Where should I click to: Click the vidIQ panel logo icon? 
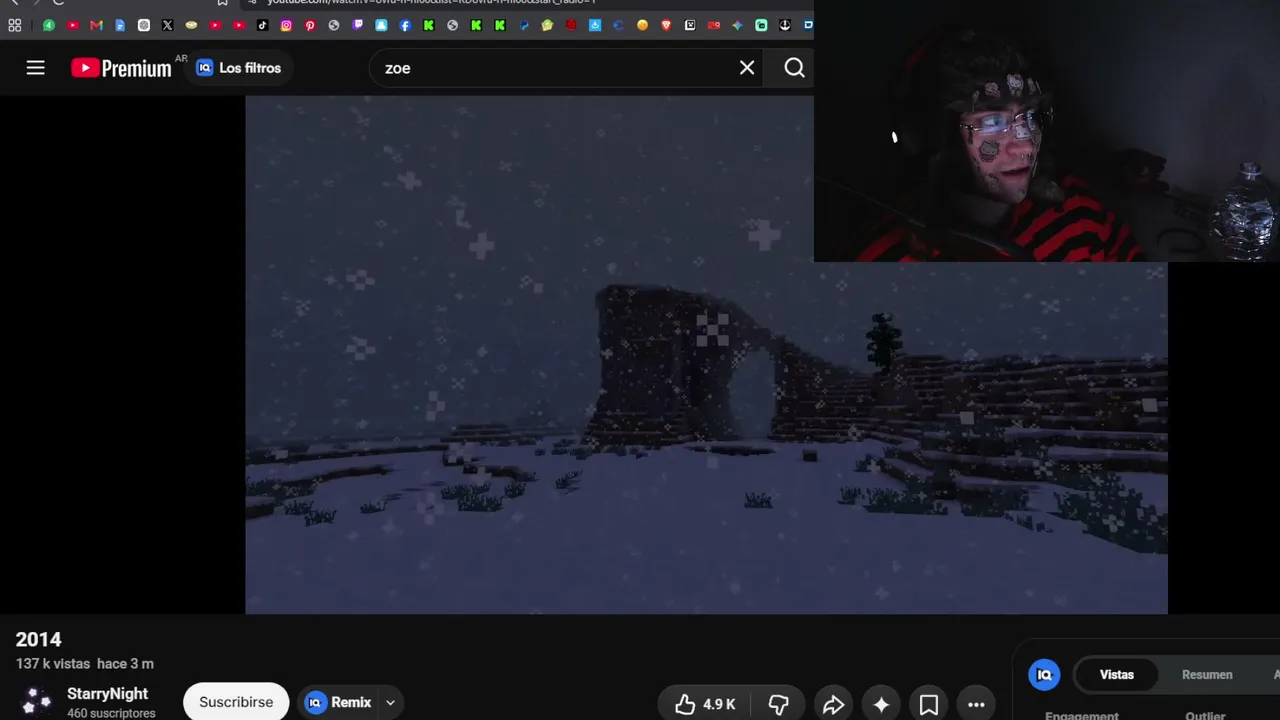pos(1044,675)
